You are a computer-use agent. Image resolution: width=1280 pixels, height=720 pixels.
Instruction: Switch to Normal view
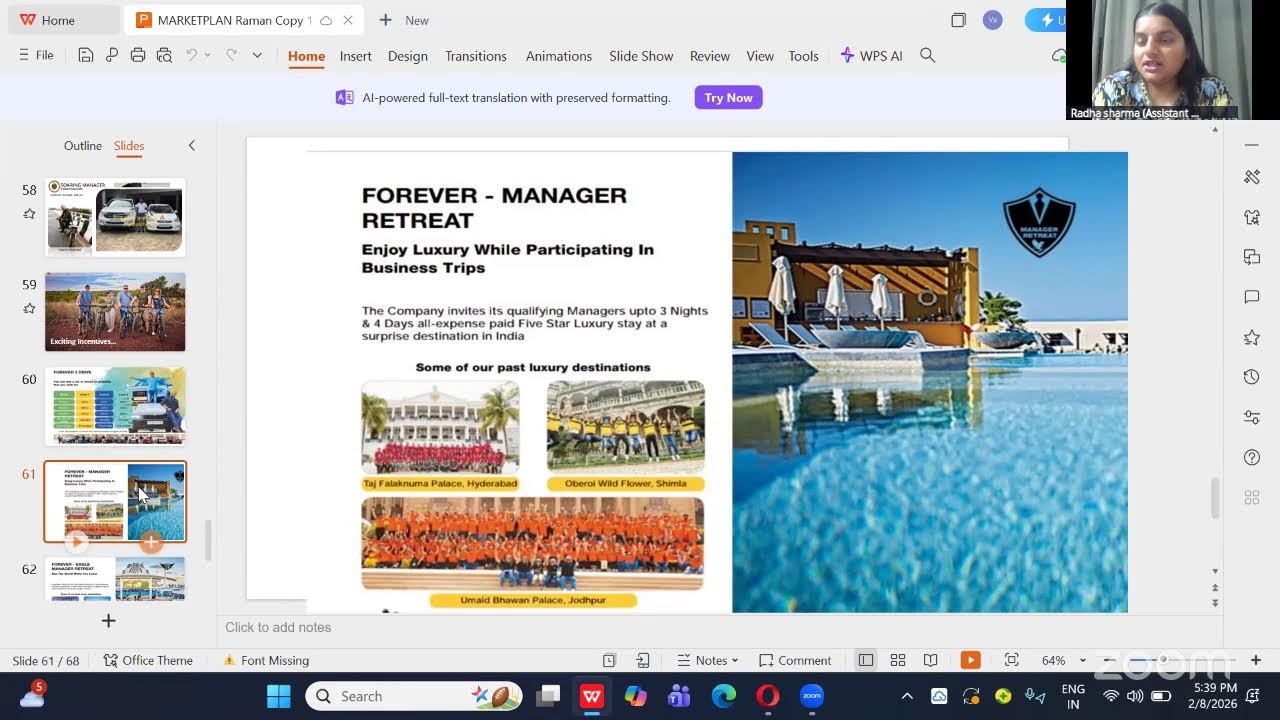point(866,660)
